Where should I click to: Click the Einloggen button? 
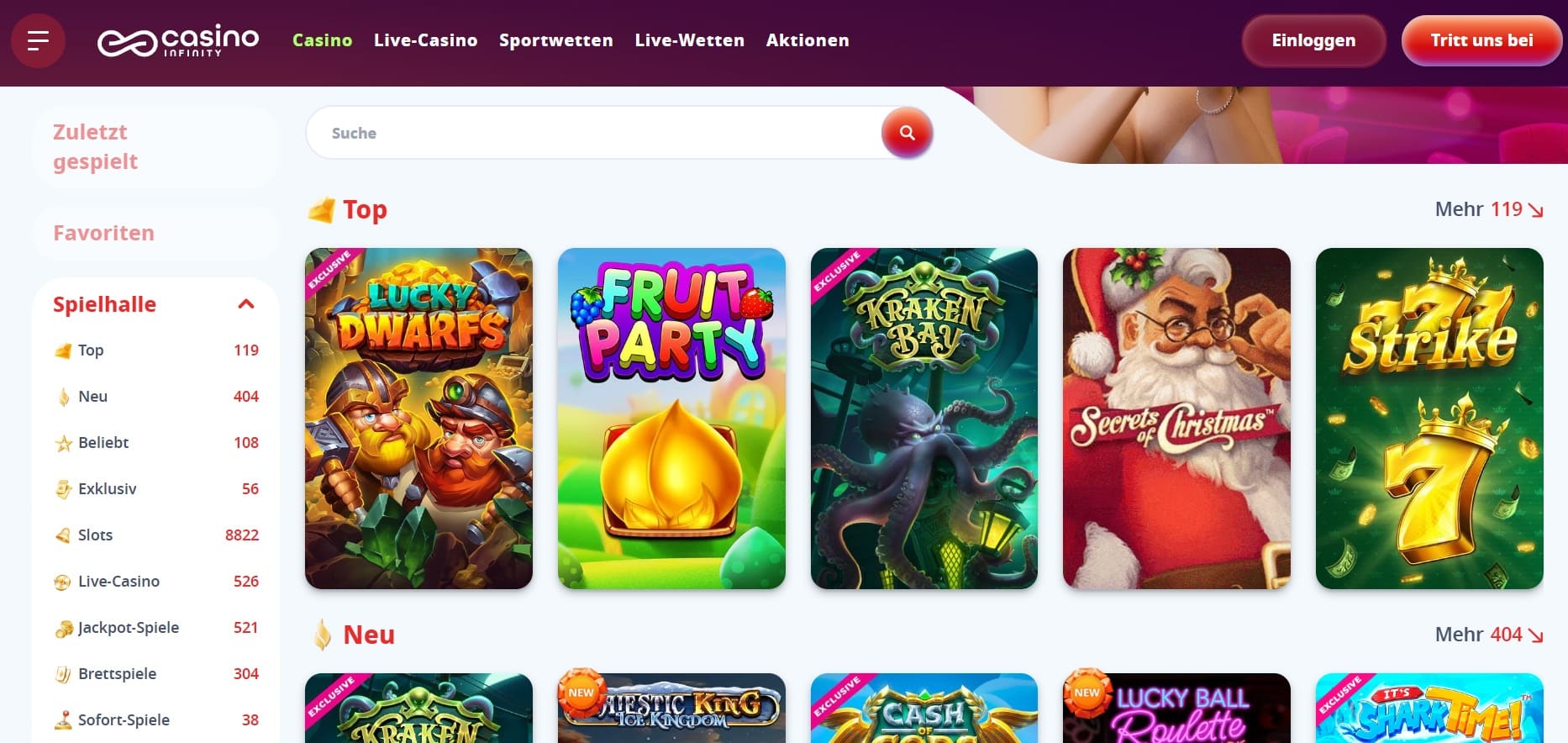pyautogui.click(x=1313, y=40)
